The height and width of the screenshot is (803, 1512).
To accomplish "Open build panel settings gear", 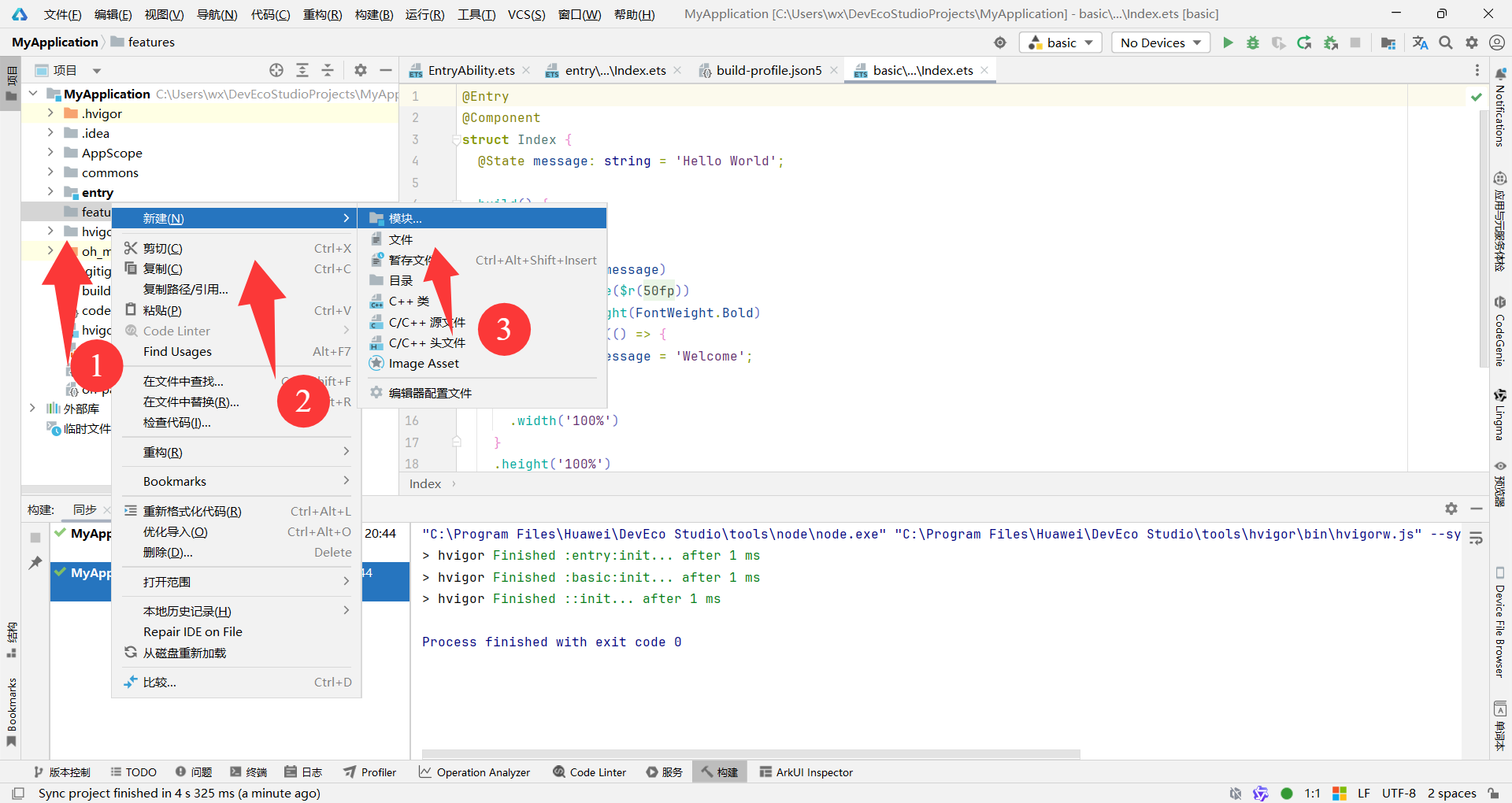I will click(x=1451, y=509).
